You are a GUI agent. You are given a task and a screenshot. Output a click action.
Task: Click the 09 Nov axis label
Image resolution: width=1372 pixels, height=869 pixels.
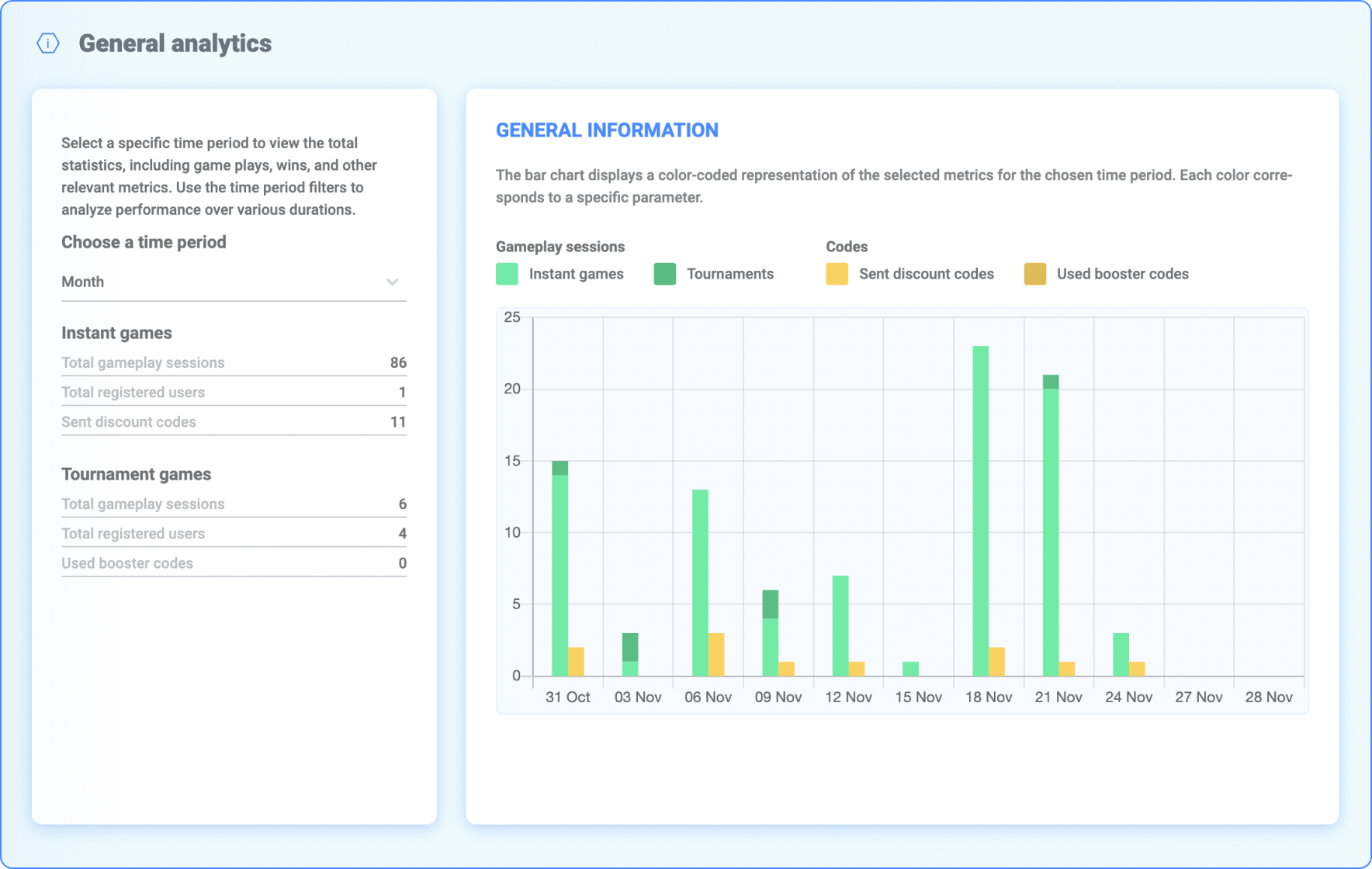point(778,697)
